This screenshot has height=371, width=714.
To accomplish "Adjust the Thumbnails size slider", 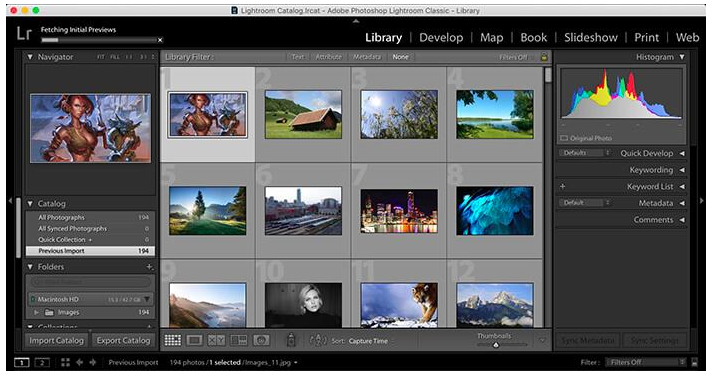I will point(496,345).
